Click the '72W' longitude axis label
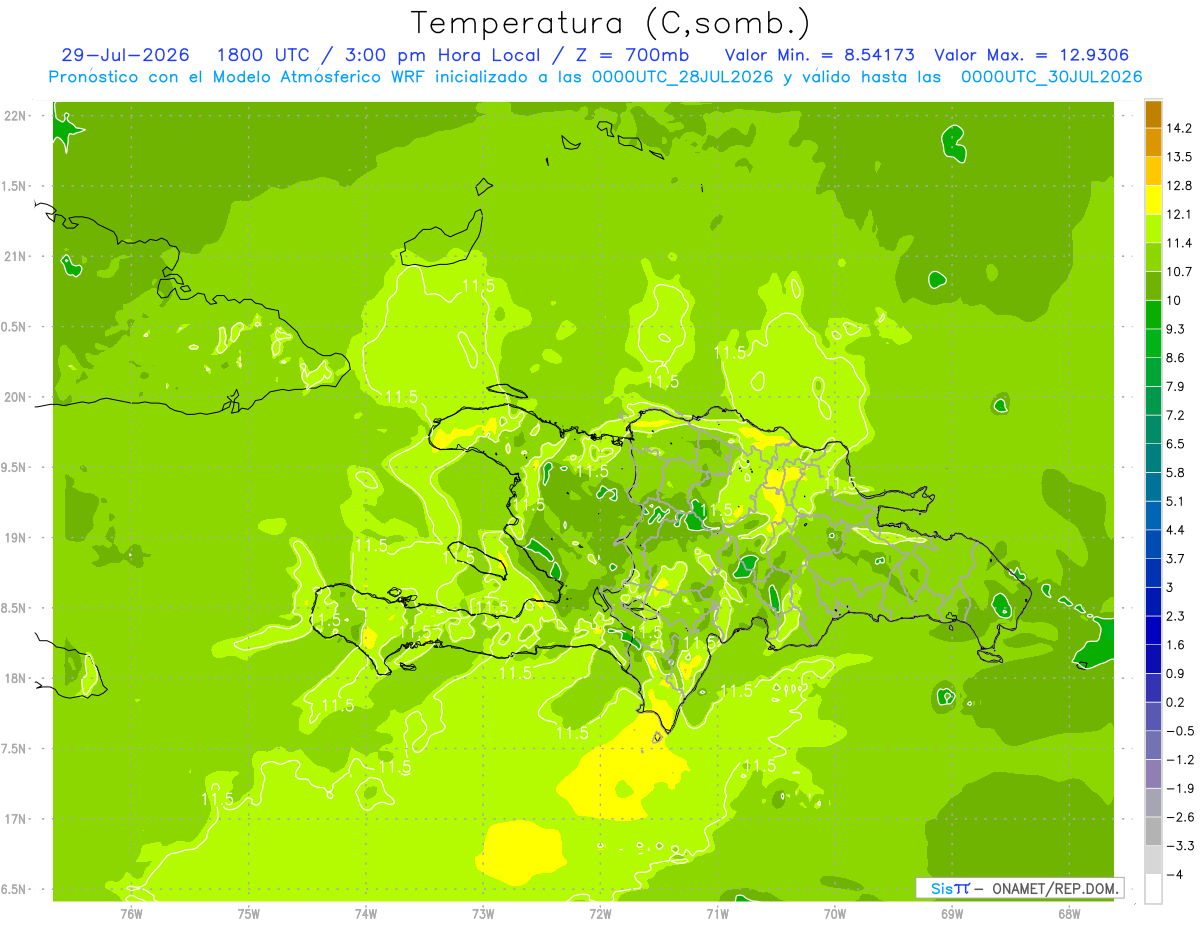Viewport: 1200px width, 927px height. tap(600, 912)
